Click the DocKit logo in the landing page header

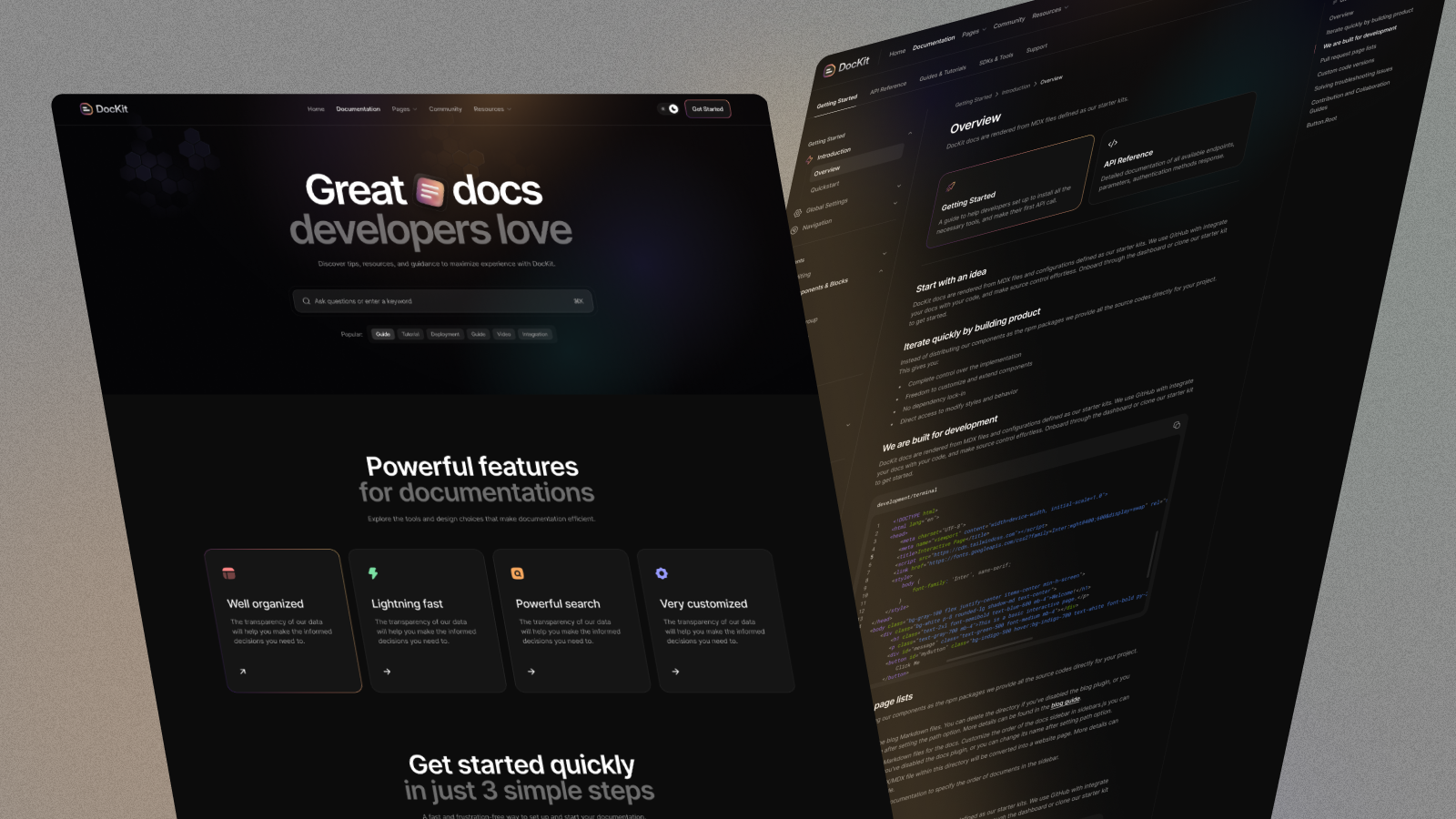pyautogui.click(x=104, y=109)
